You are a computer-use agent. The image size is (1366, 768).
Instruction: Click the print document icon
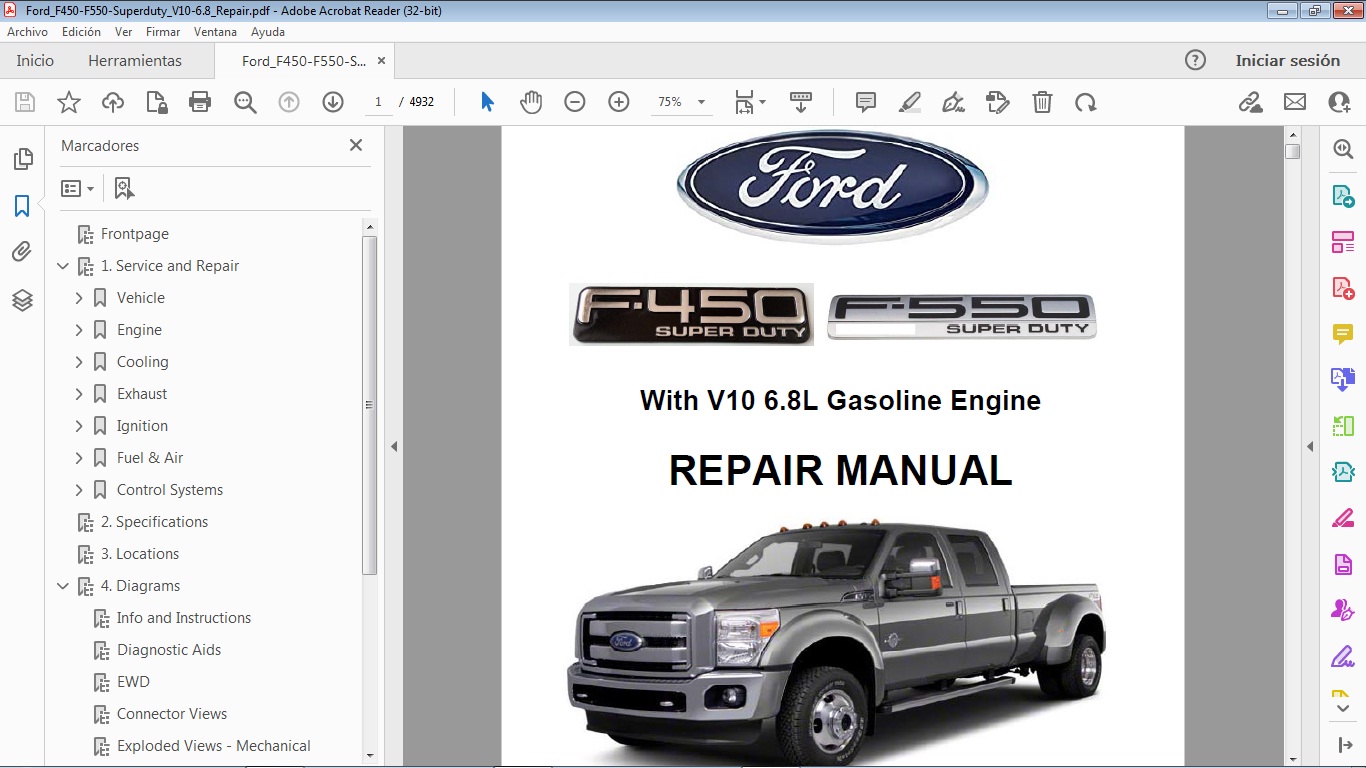click(x=199, y=101)
